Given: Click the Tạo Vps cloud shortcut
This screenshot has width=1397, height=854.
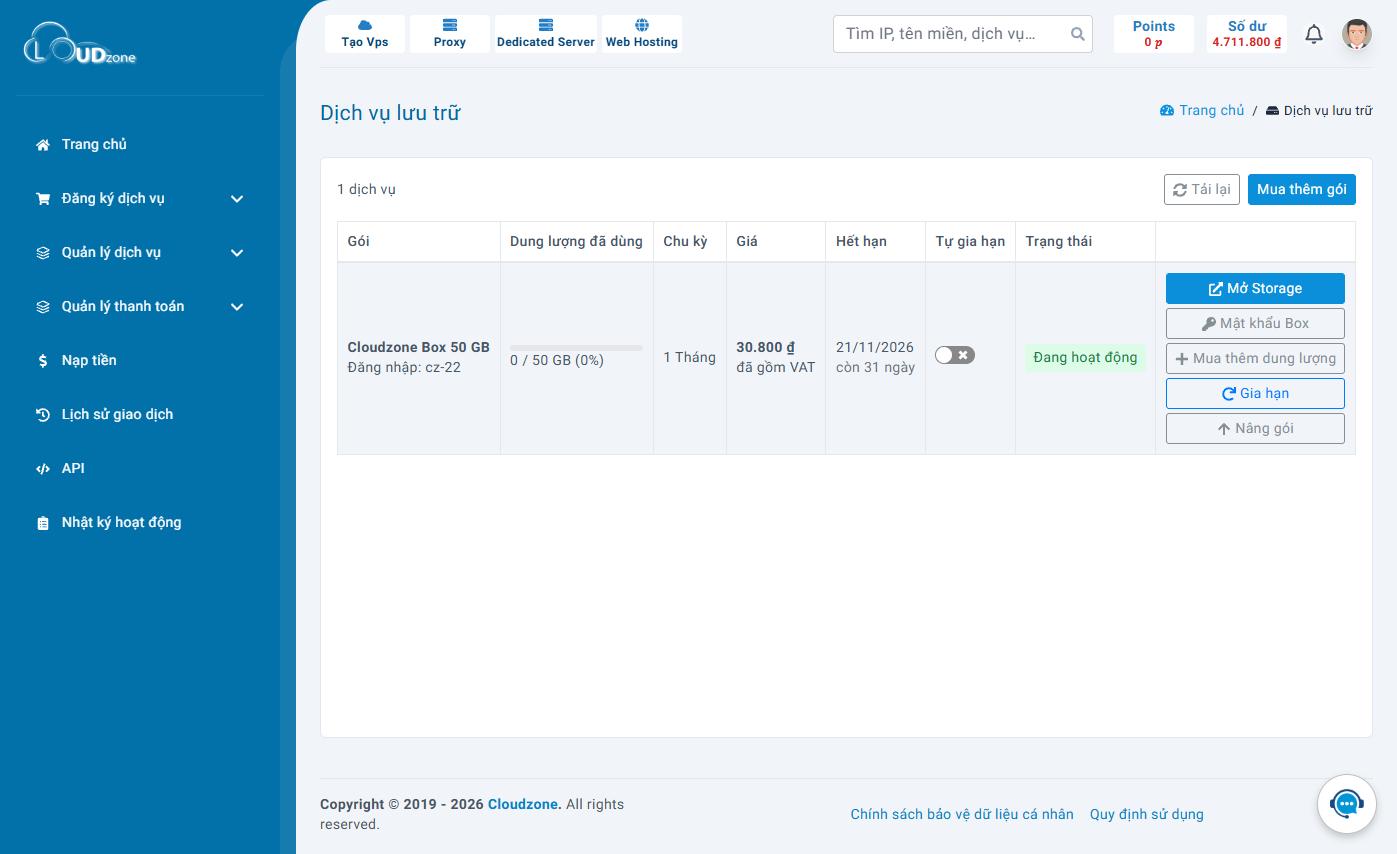Looking at the screenshot, I should coord(365,34).
